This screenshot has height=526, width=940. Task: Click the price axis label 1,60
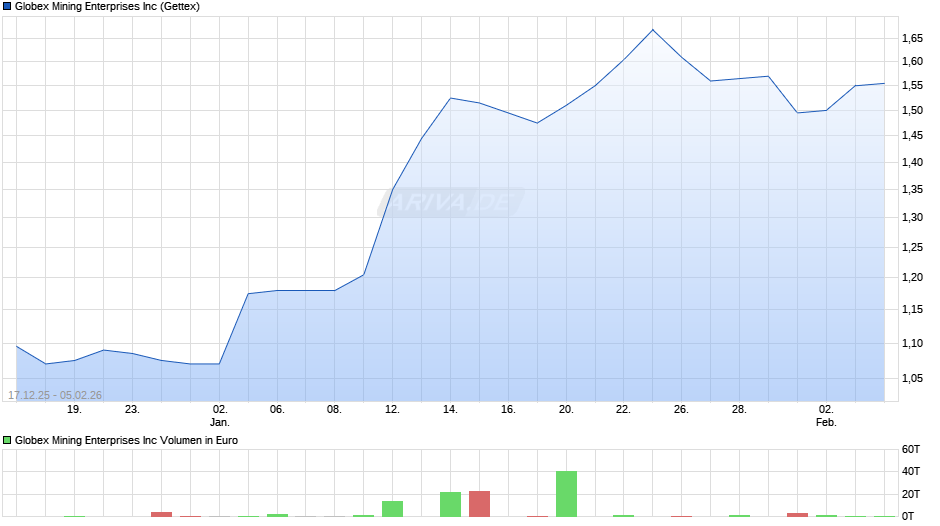[912, 61]
